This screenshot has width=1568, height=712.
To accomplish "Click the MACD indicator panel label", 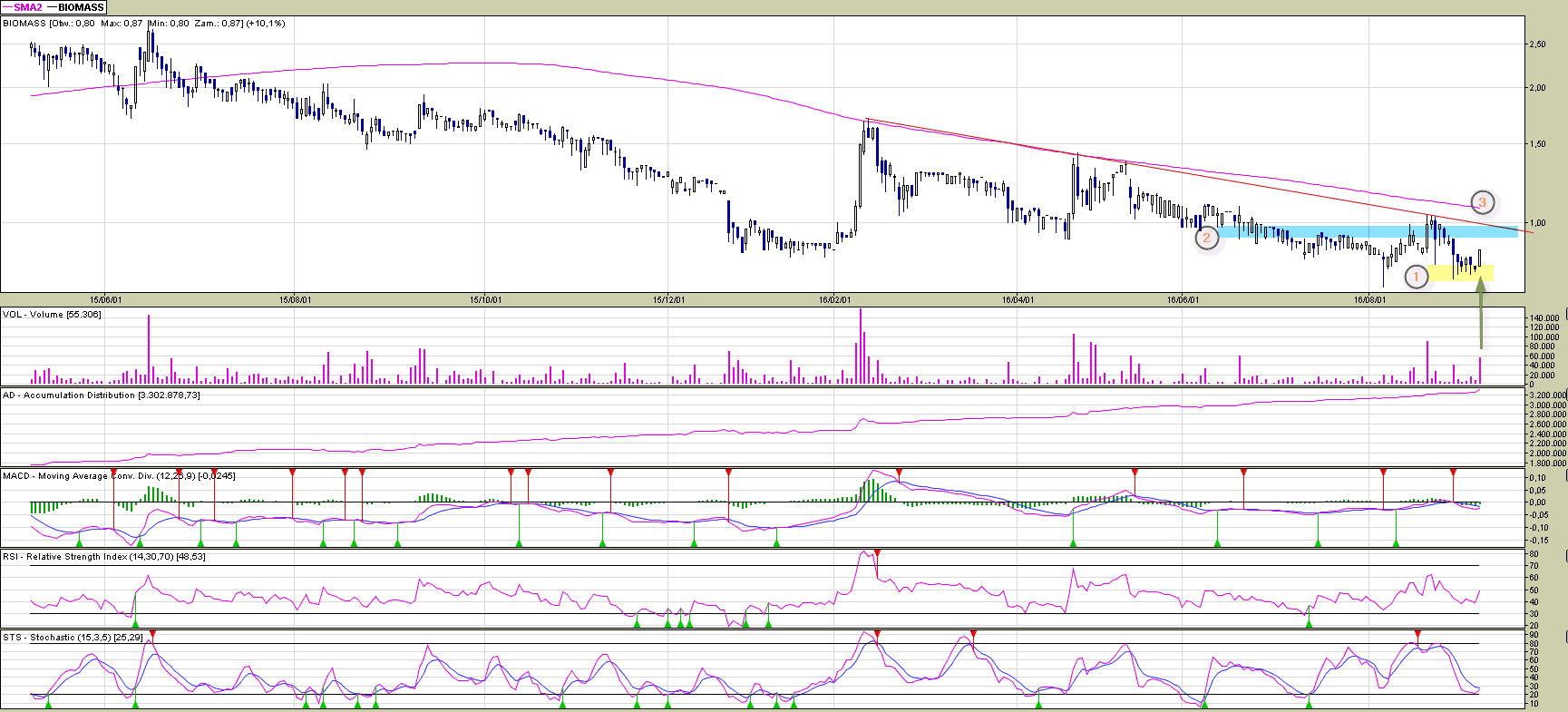I will click(118, 476).
